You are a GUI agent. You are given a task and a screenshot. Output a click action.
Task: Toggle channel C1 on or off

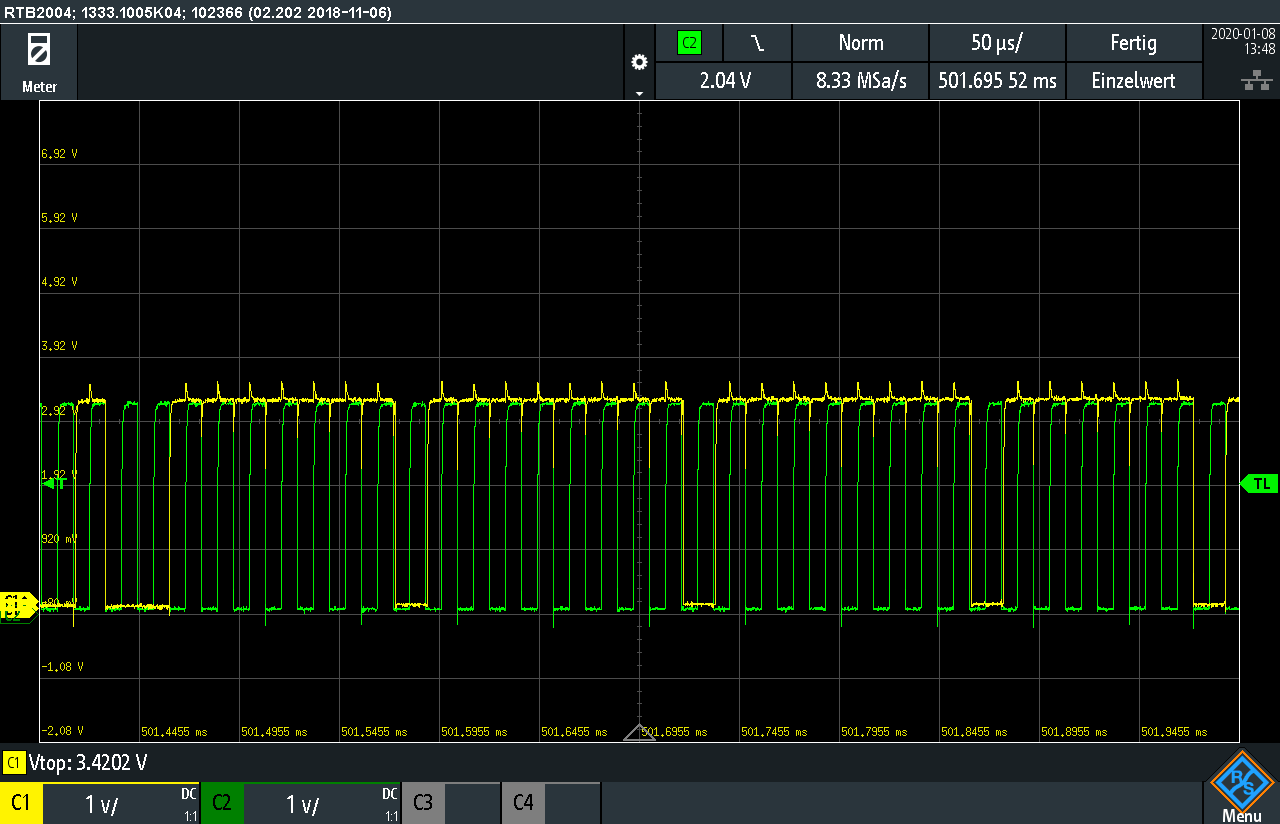point(22,803)
